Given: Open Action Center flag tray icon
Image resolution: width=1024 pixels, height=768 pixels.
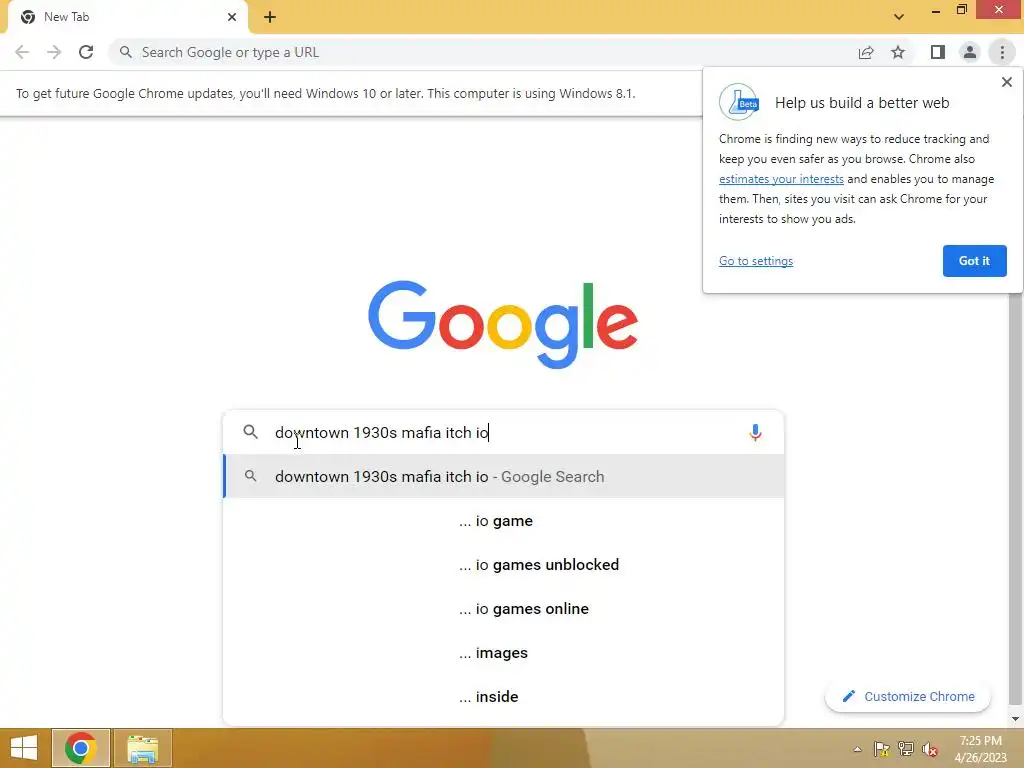Looking at the screenshot, I should (881, 749).
